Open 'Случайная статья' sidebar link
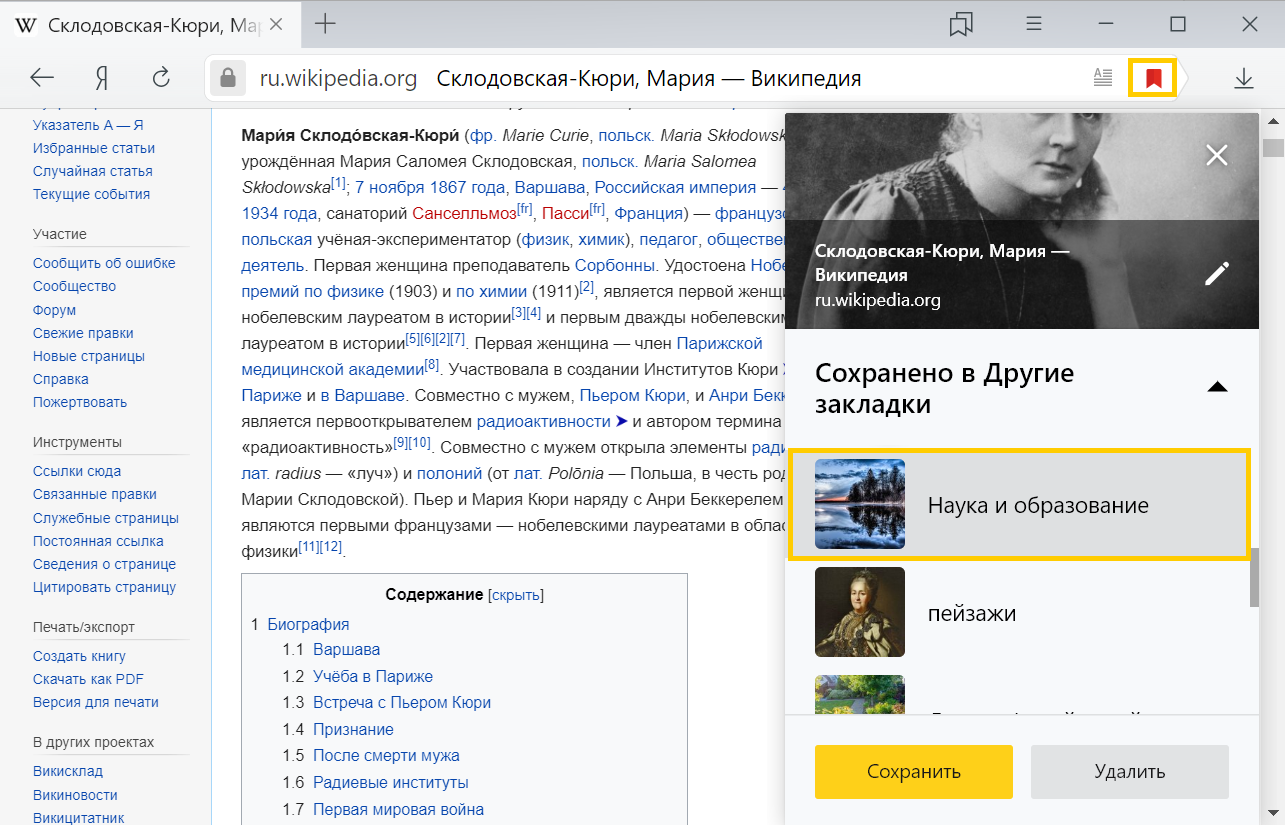This screenshot has height=825, width=1285. point(93,171)
